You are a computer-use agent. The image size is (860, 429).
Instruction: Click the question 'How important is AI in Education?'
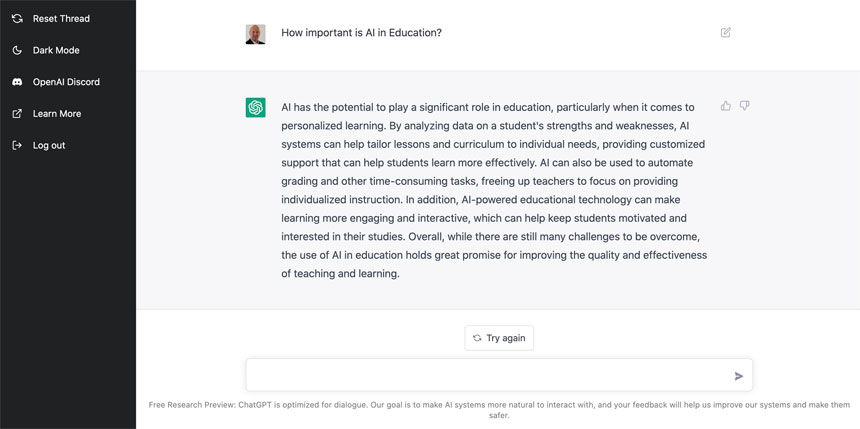[x=361, y=32]
